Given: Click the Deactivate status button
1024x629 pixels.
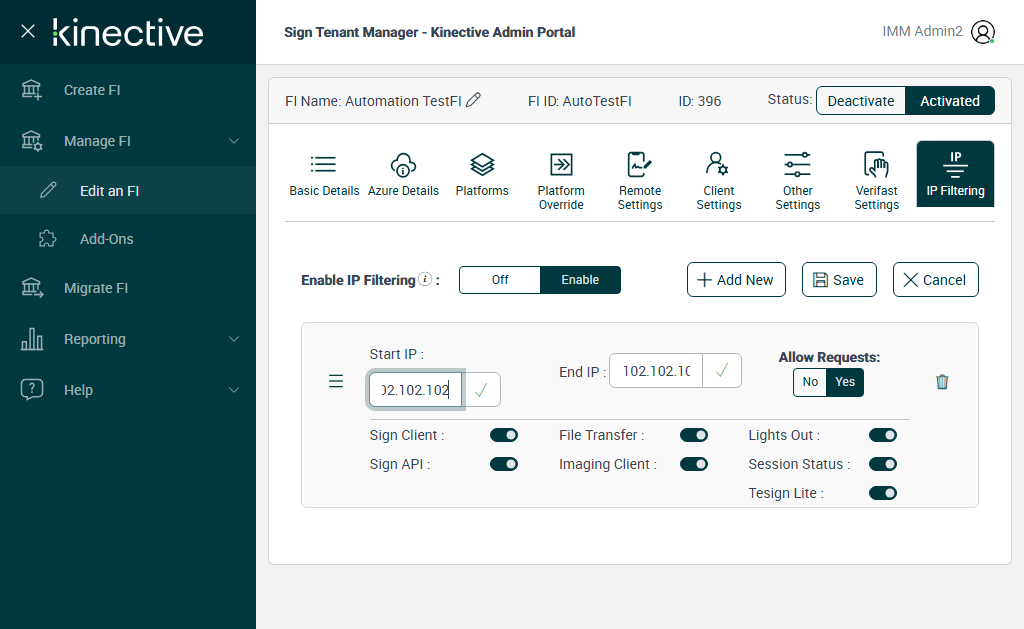Looking at the screenshot, I should coord(861,101).
